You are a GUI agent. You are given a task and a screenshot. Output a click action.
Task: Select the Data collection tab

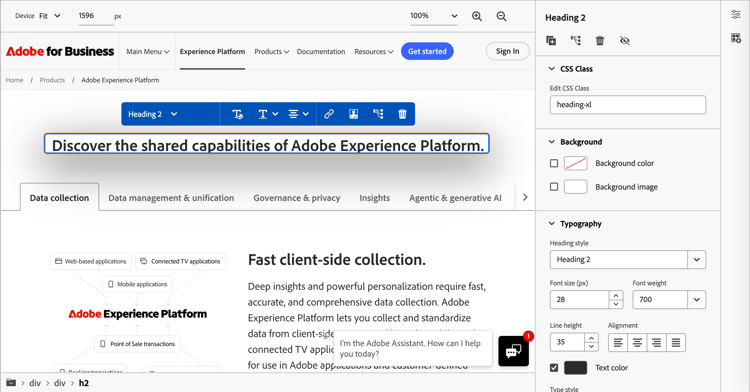coord(59,198)
